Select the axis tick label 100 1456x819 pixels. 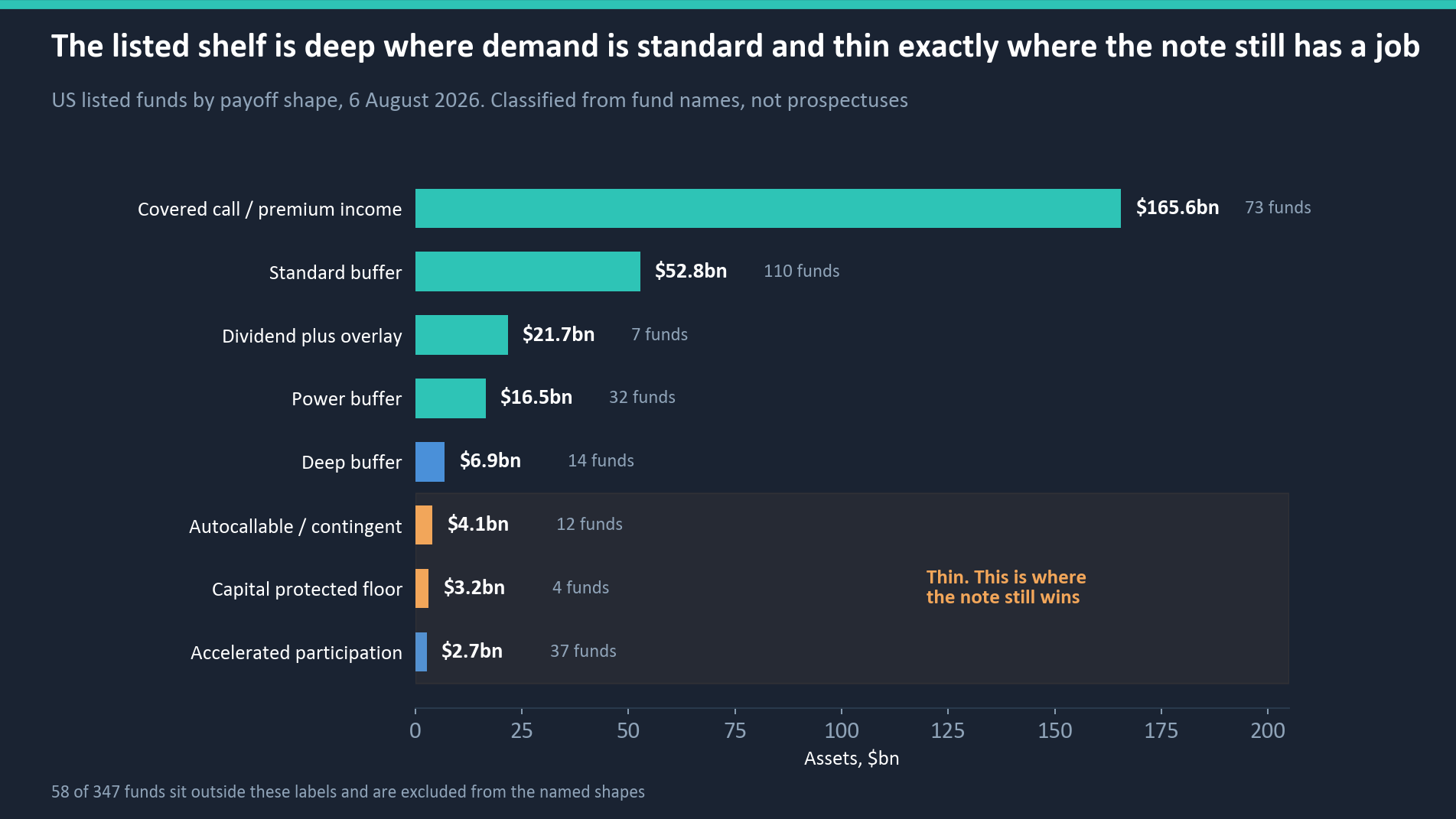coord(842,730)
